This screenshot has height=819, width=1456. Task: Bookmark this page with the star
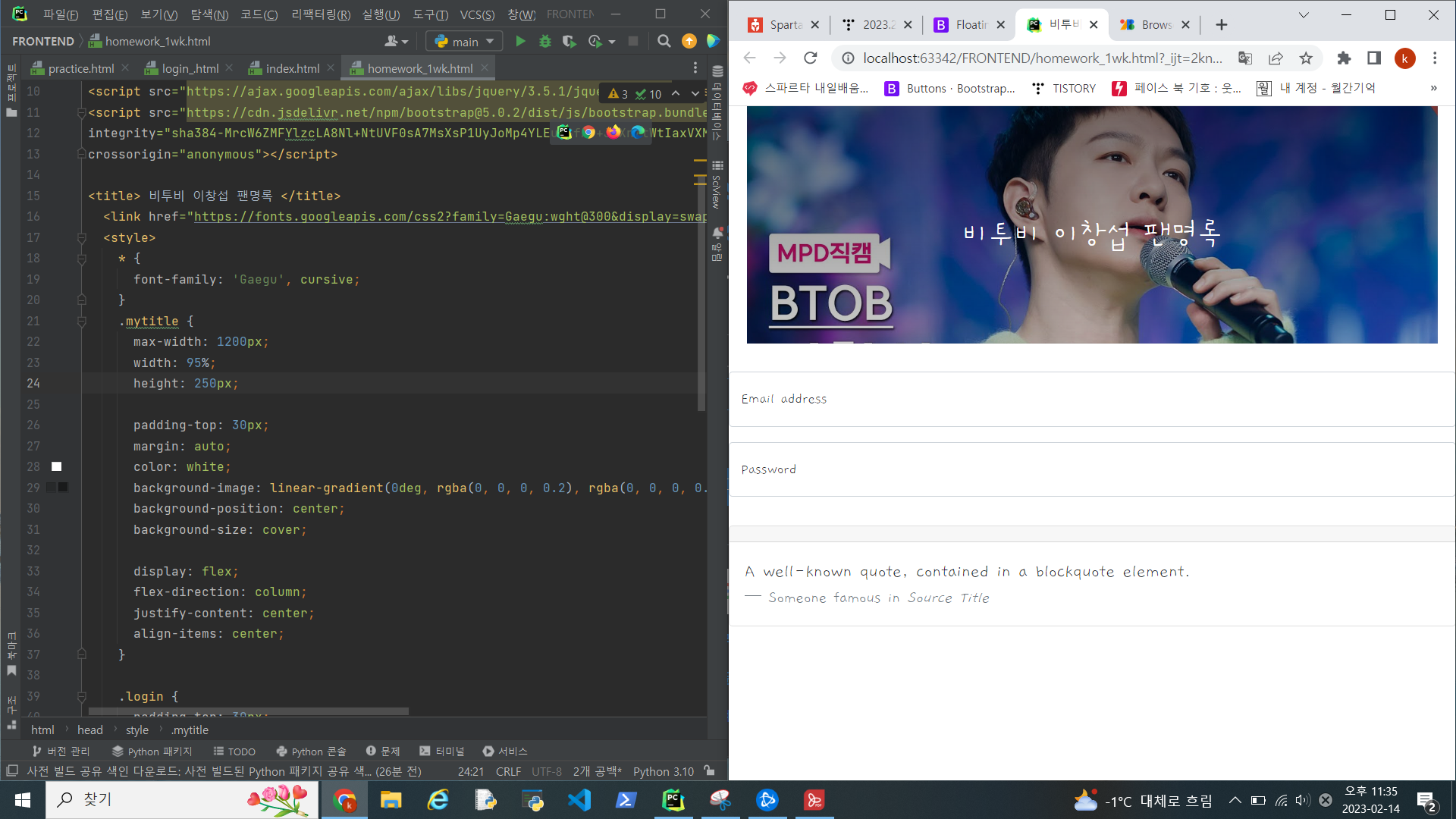pos(1306,58)
